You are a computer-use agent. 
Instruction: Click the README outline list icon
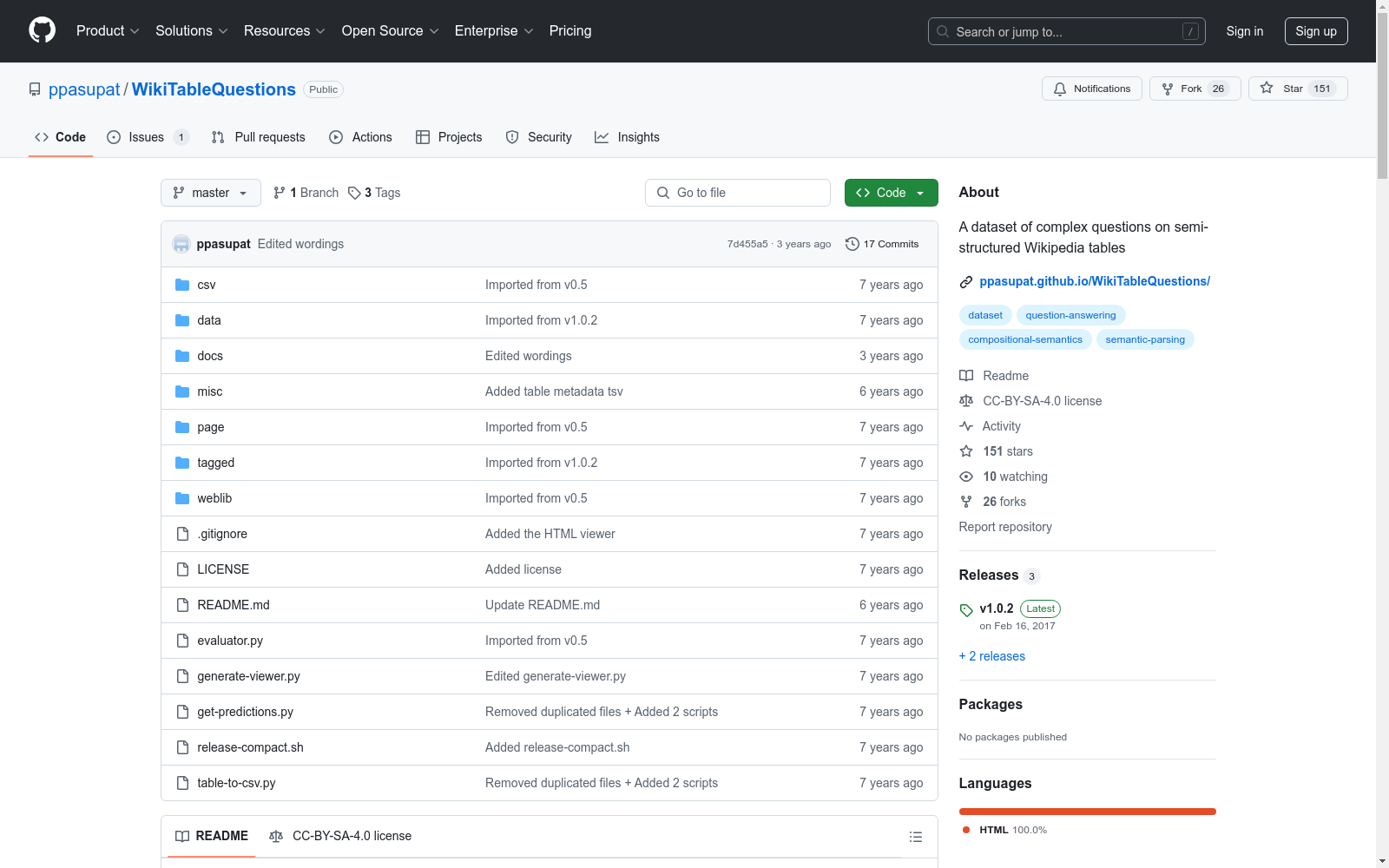tap(915, 837)
